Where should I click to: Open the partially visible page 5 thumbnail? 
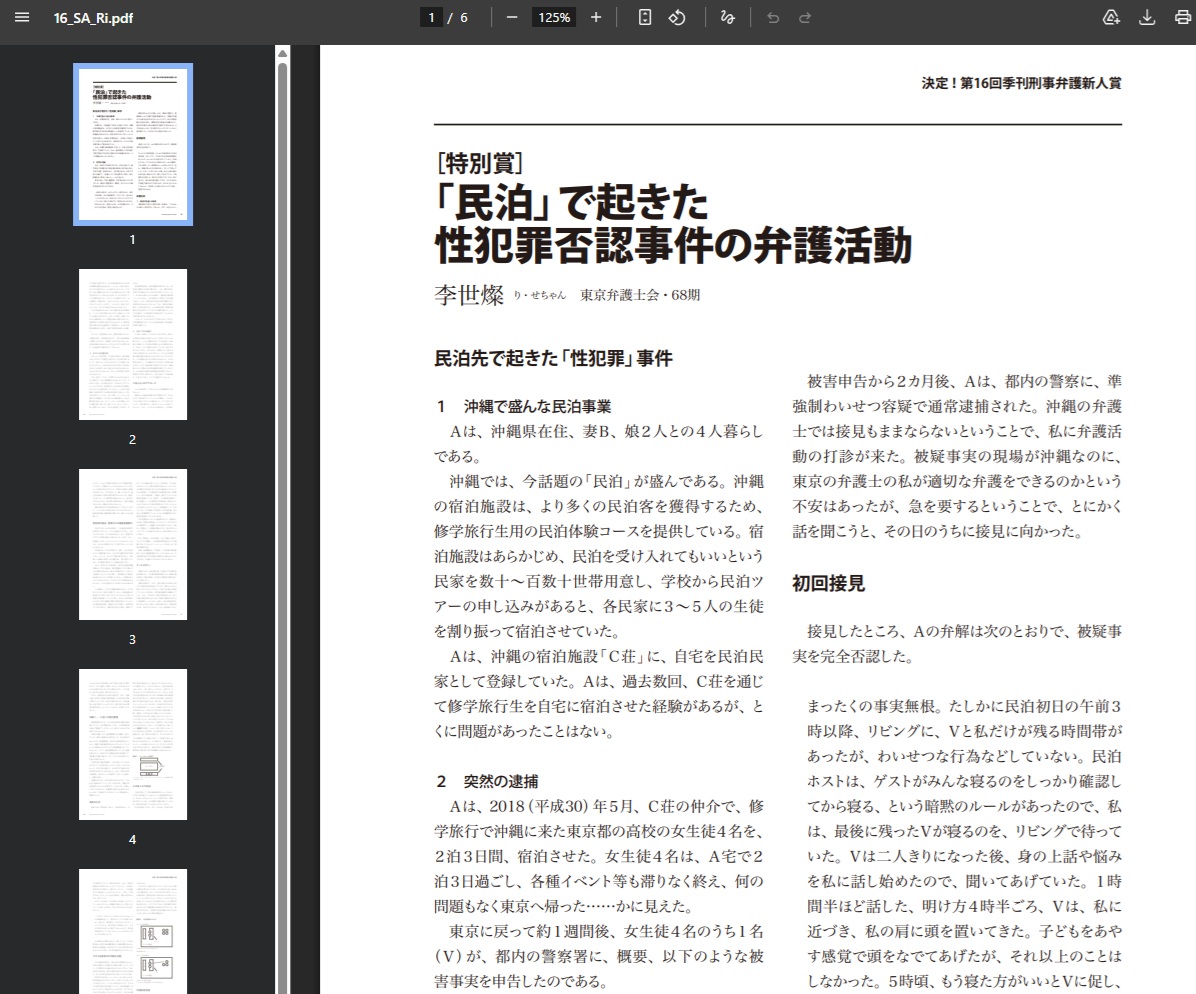[133, 930]
